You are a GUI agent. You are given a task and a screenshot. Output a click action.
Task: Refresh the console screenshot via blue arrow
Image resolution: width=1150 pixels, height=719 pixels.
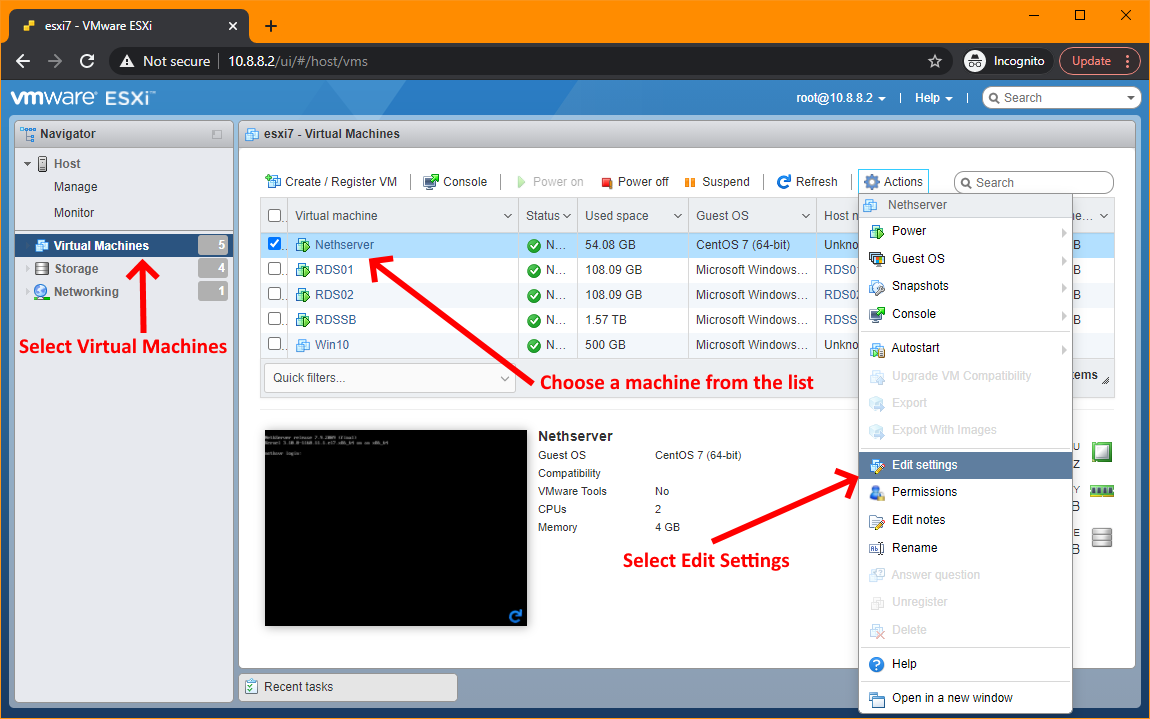tap(516, 616)
